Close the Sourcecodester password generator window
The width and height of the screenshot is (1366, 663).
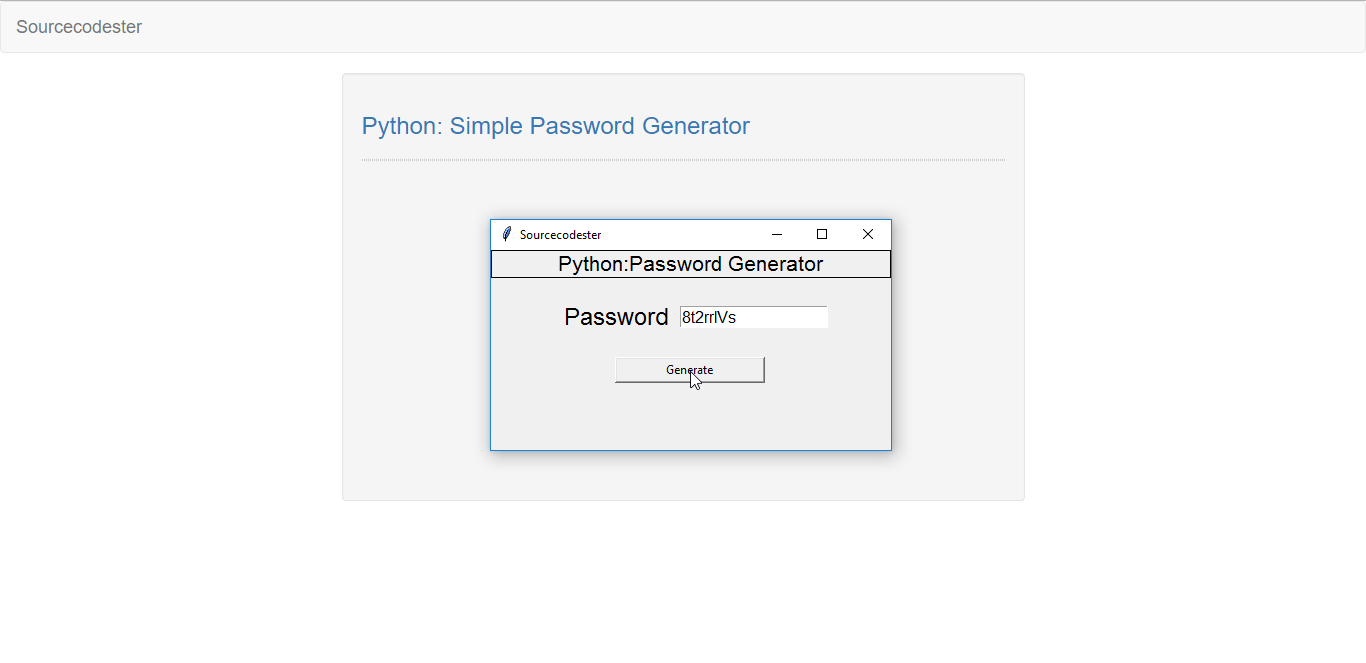click(868, 234)
